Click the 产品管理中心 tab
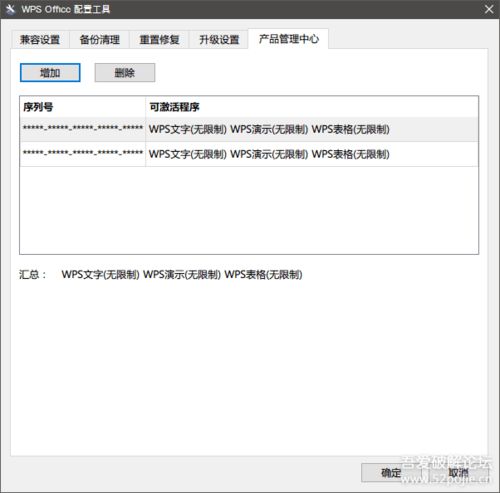The height and width of the screenshot is (493, 500). [x=288, y=39]
